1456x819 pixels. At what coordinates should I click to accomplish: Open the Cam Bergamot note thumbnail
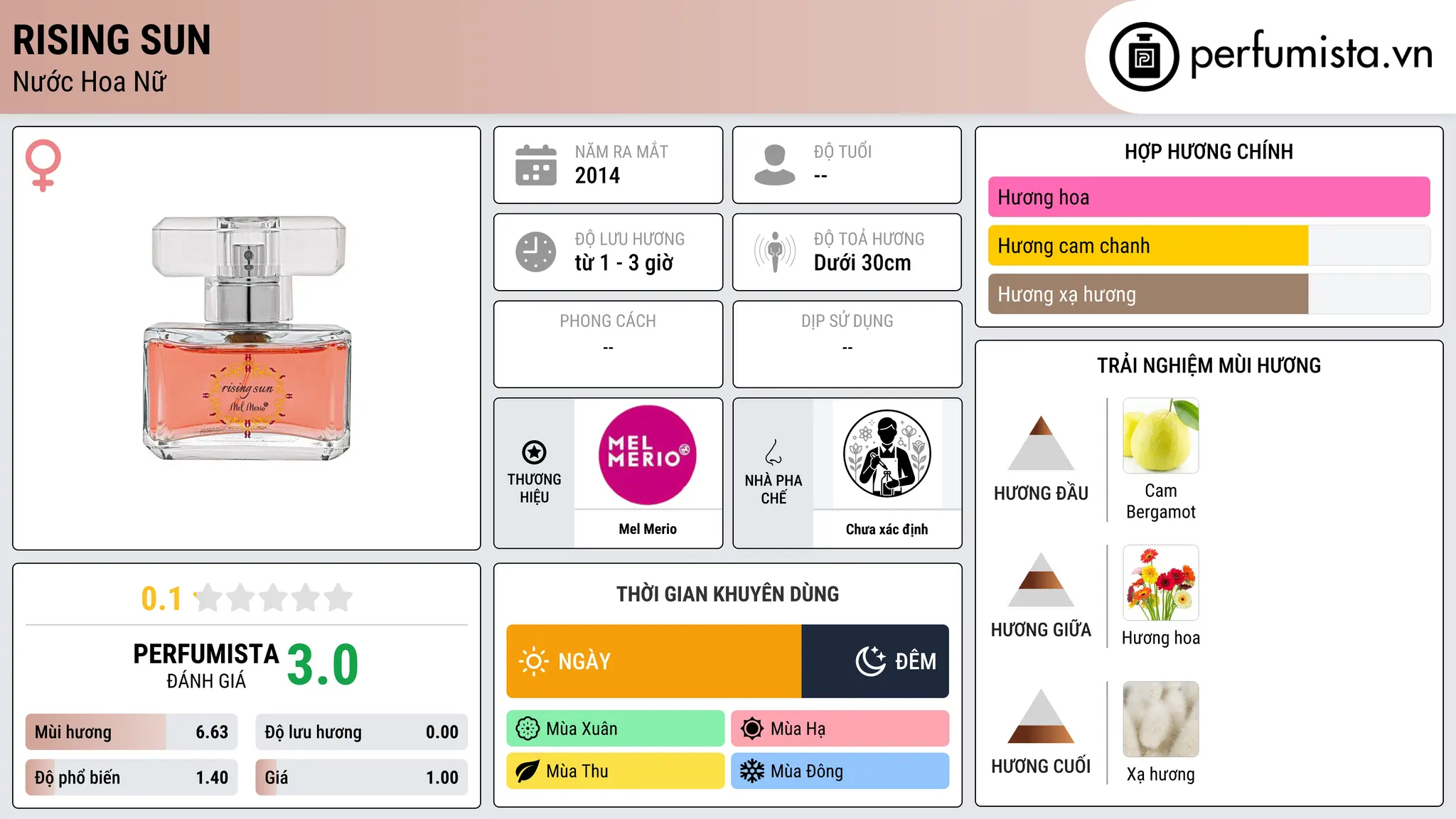1161,436
